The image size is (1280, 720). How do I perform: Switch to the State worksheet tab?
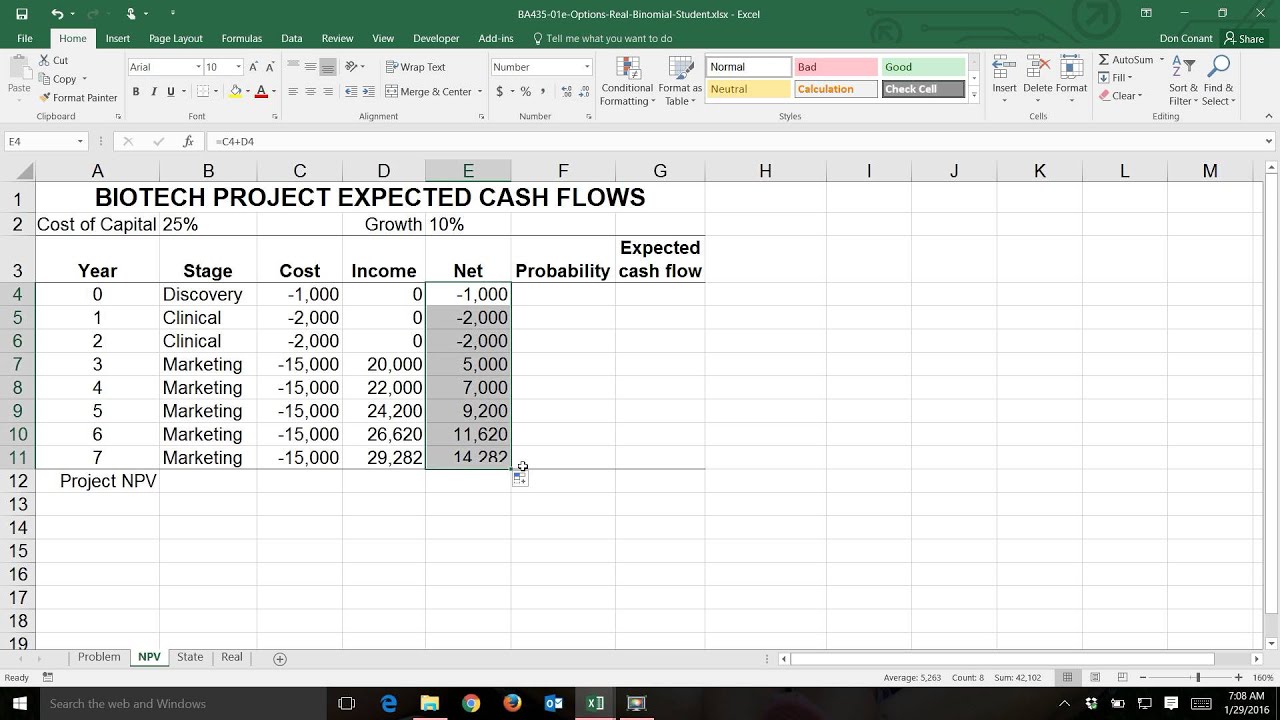coord(190,657)
